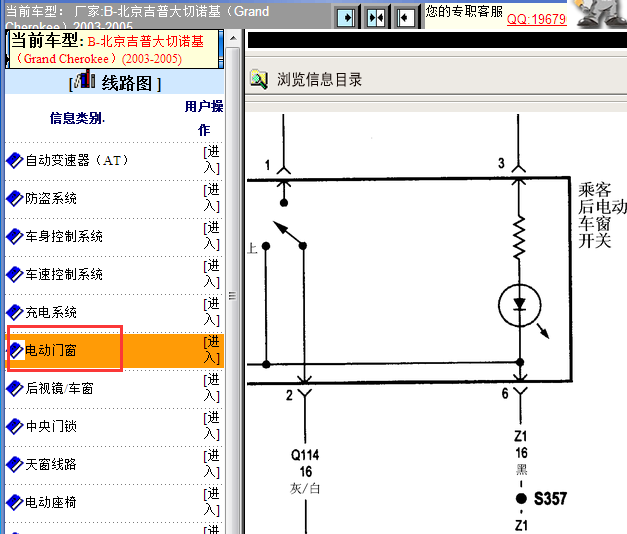
Task: Click 进入 for 自动变速器（AT）
Action: (212, 160)
